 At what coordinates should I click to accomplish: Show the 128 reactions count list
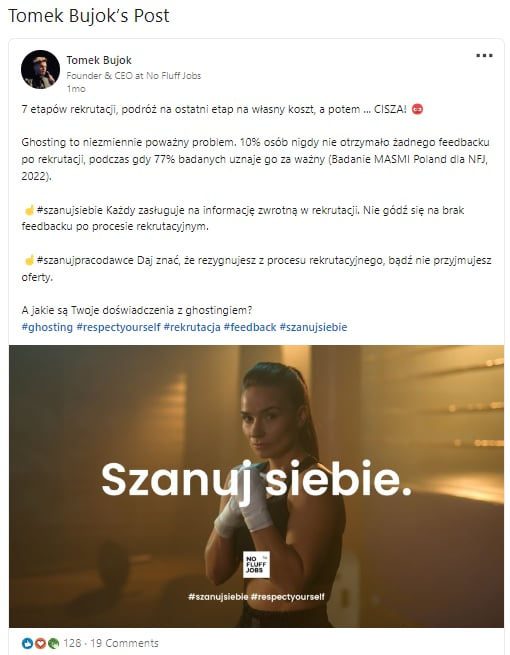tap(72, 643)
